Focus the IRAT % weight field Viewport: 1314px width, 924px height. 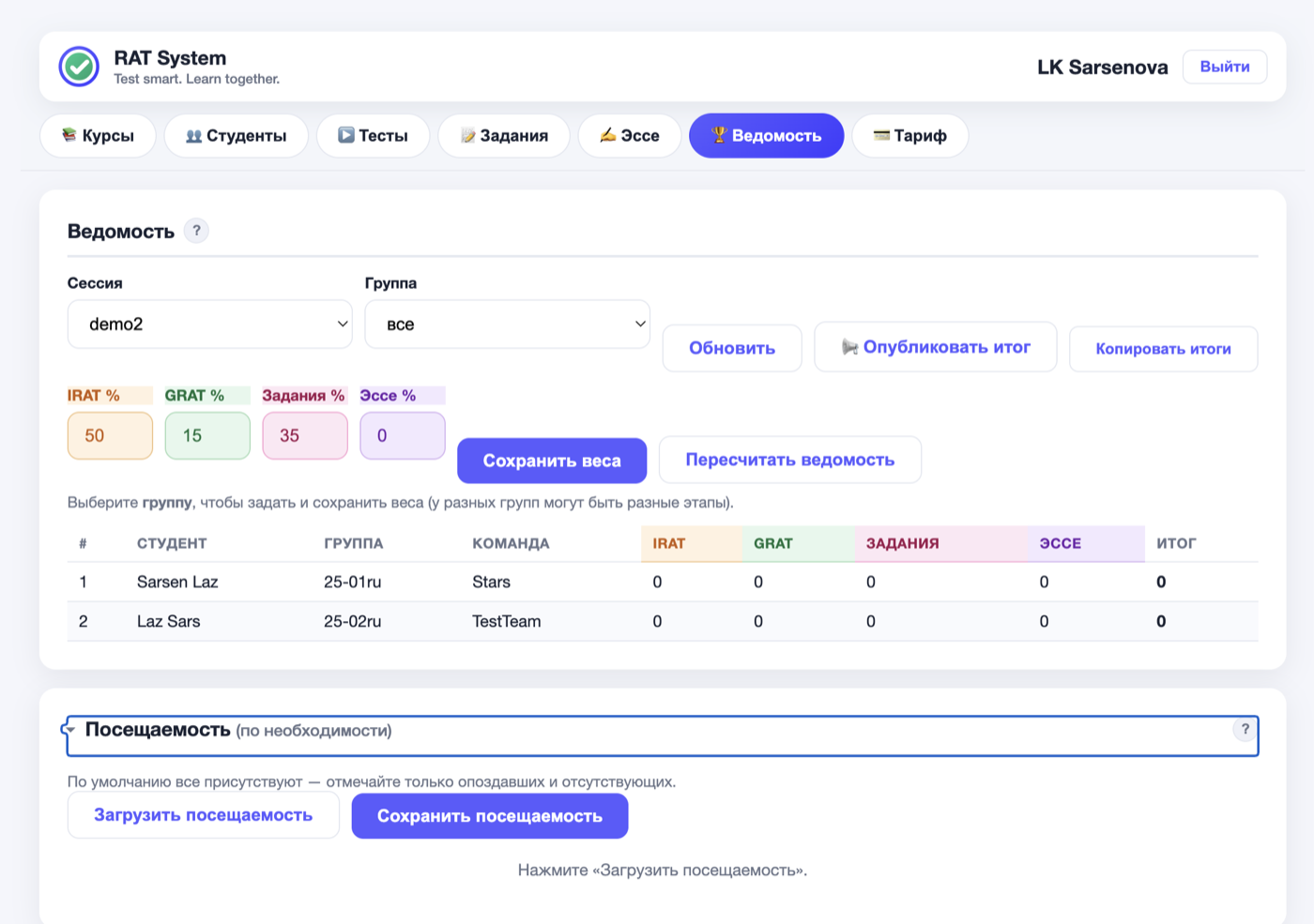110,436
